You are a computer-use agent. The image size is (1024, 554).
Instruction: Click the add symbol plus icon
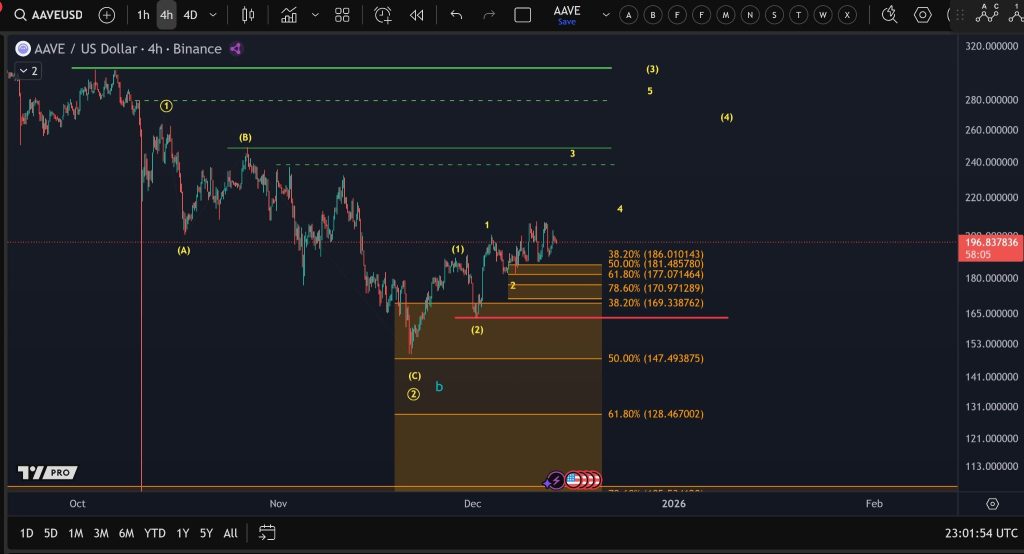(107, 15)
